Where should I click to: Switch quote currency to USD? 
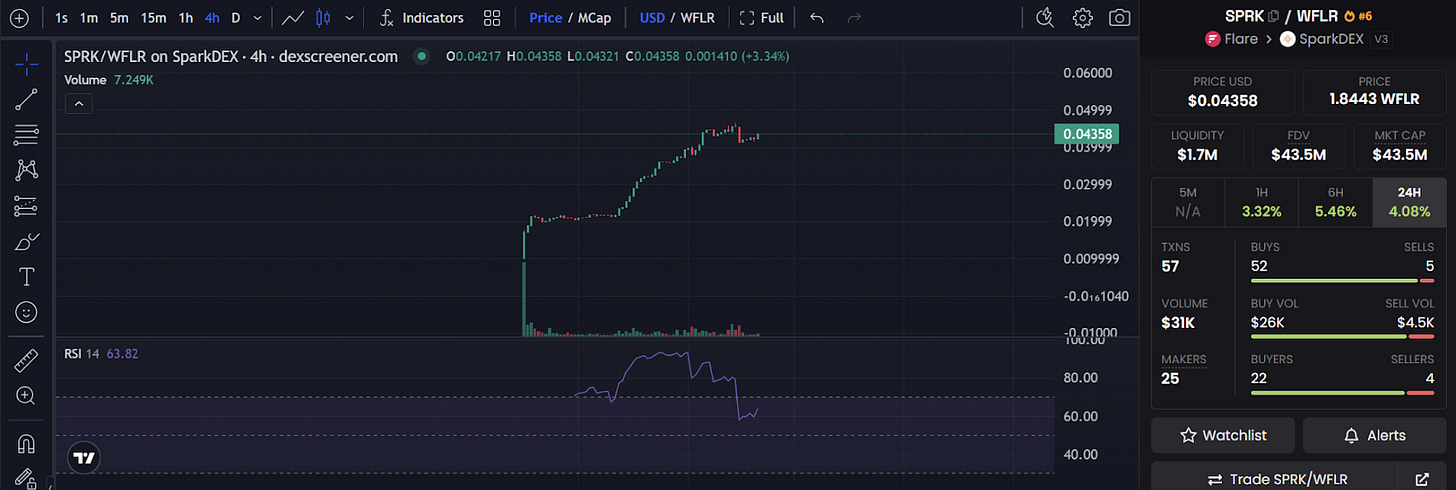[652, 18]
